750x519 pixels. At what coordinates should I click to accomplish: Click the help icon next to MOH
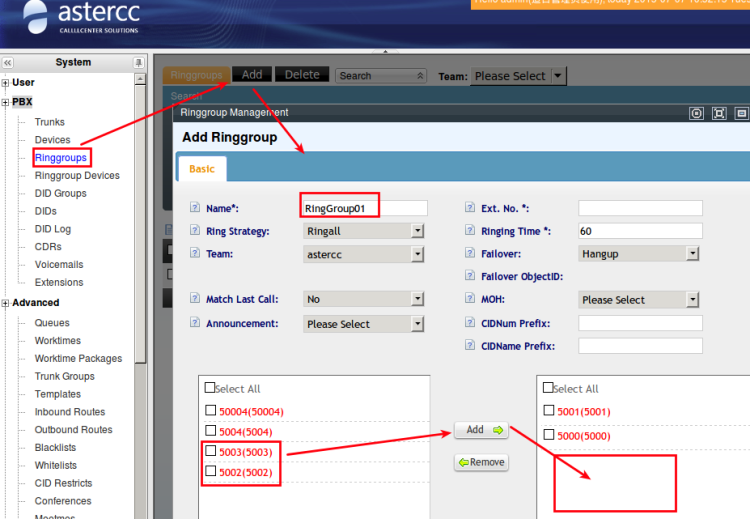470,299
